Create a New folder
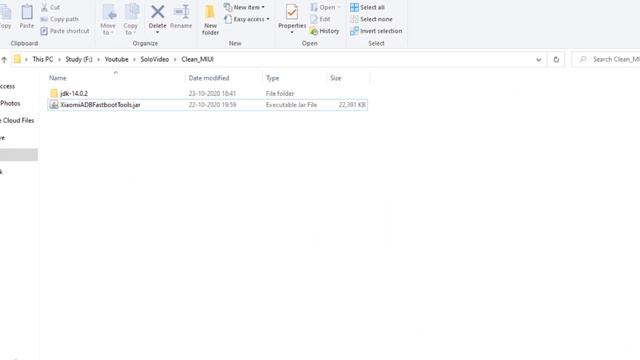The height and width of the screenshot is (360, 640). click(210, 20)
